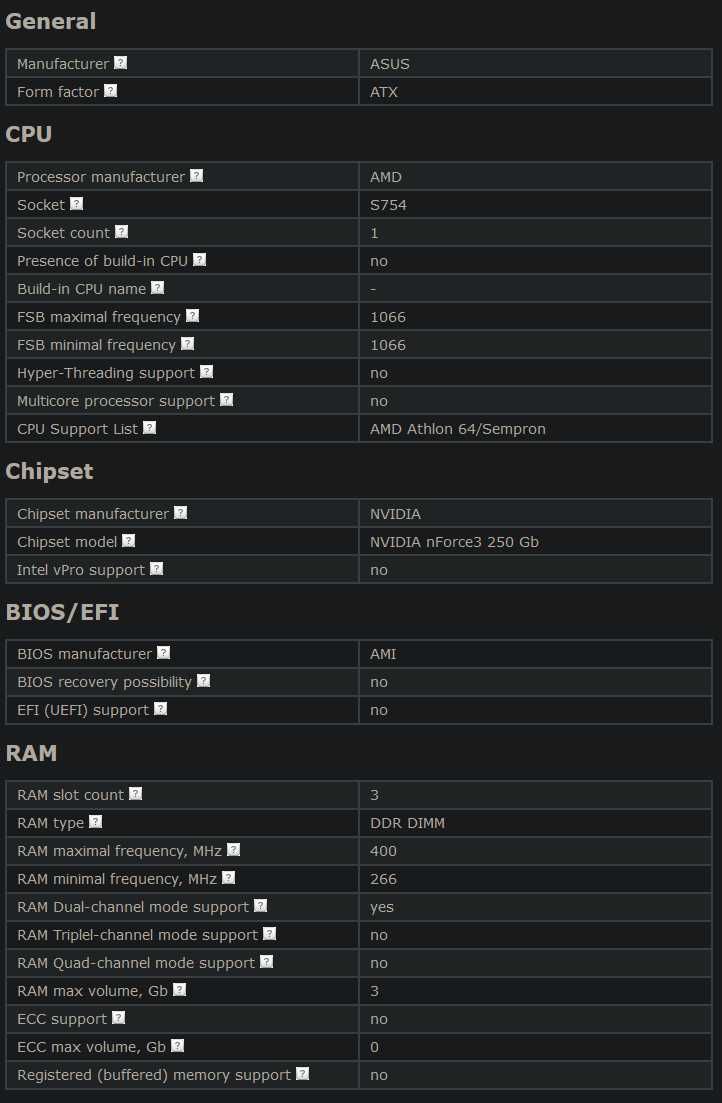Open help icon beside Form factor

110,91
